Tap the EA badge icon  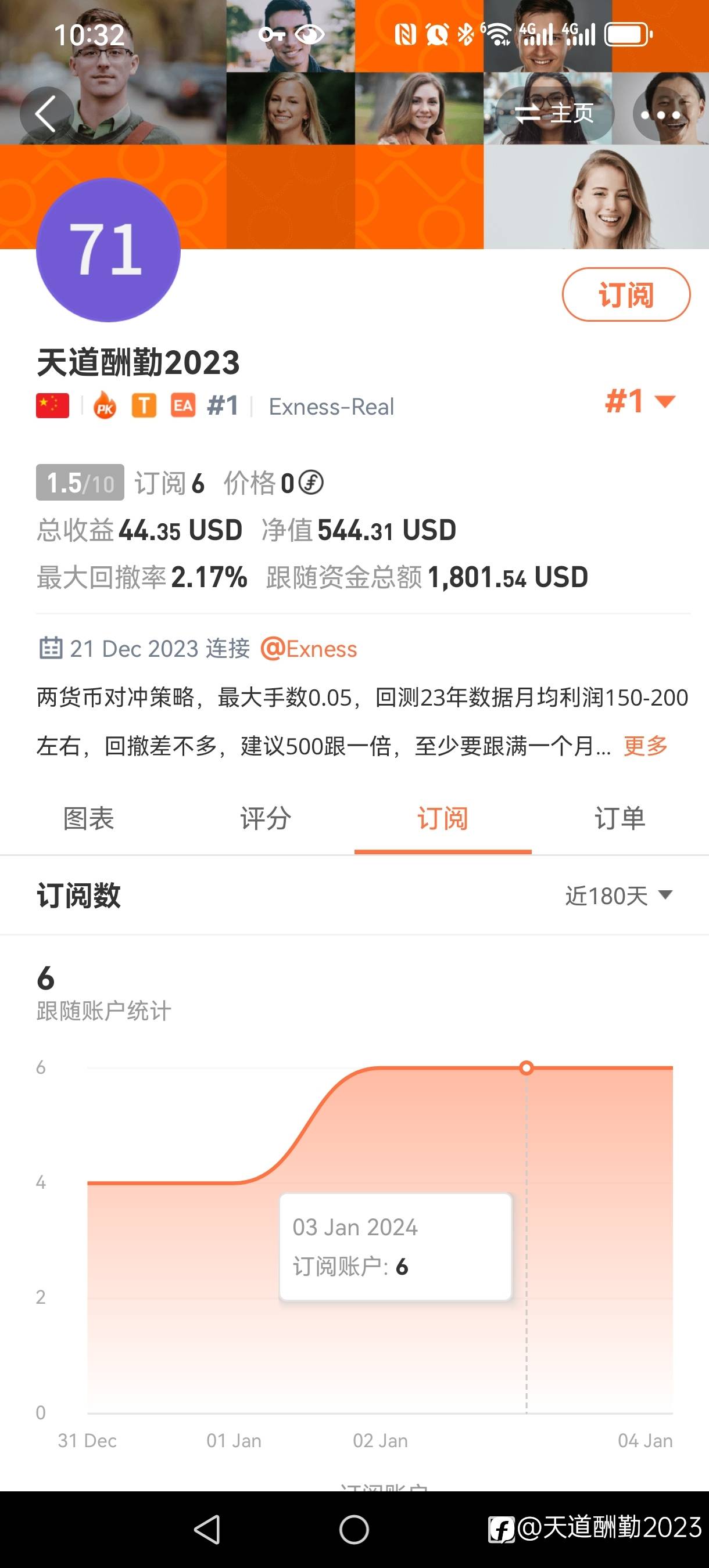(182, 405)
